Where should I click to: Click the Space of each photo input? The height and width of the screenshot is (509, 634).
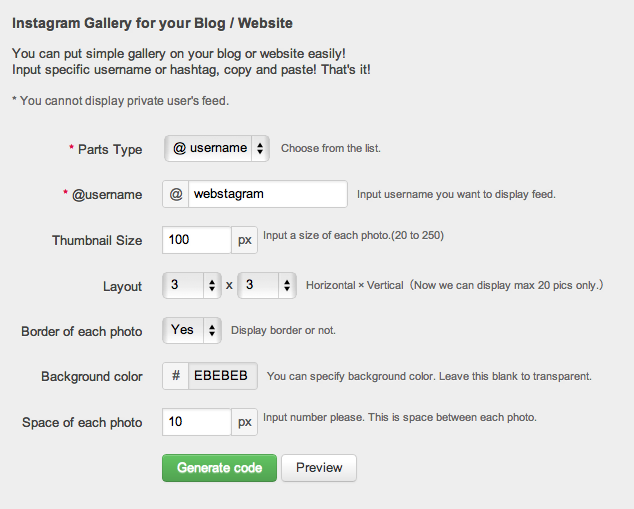click(197, 422)
